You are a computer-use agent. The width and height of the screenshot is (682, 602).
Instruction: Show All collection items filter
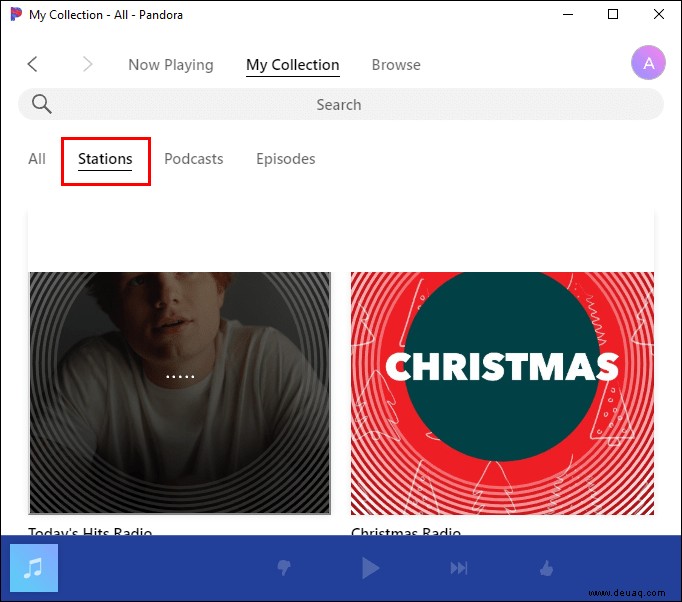[x=37, y=159]
